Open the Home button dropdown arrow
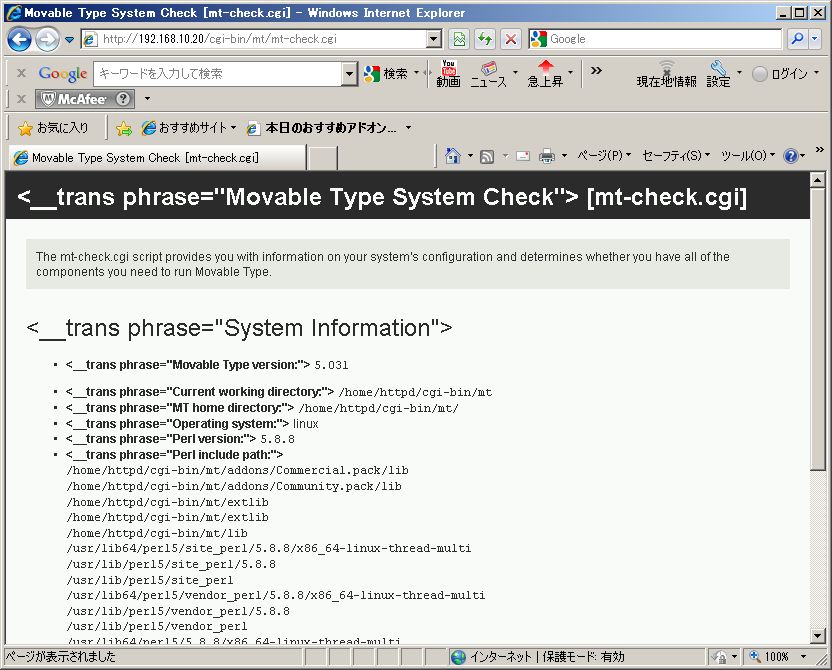The height and width of the screenshot is (670, 832). [x=470, y=155]
